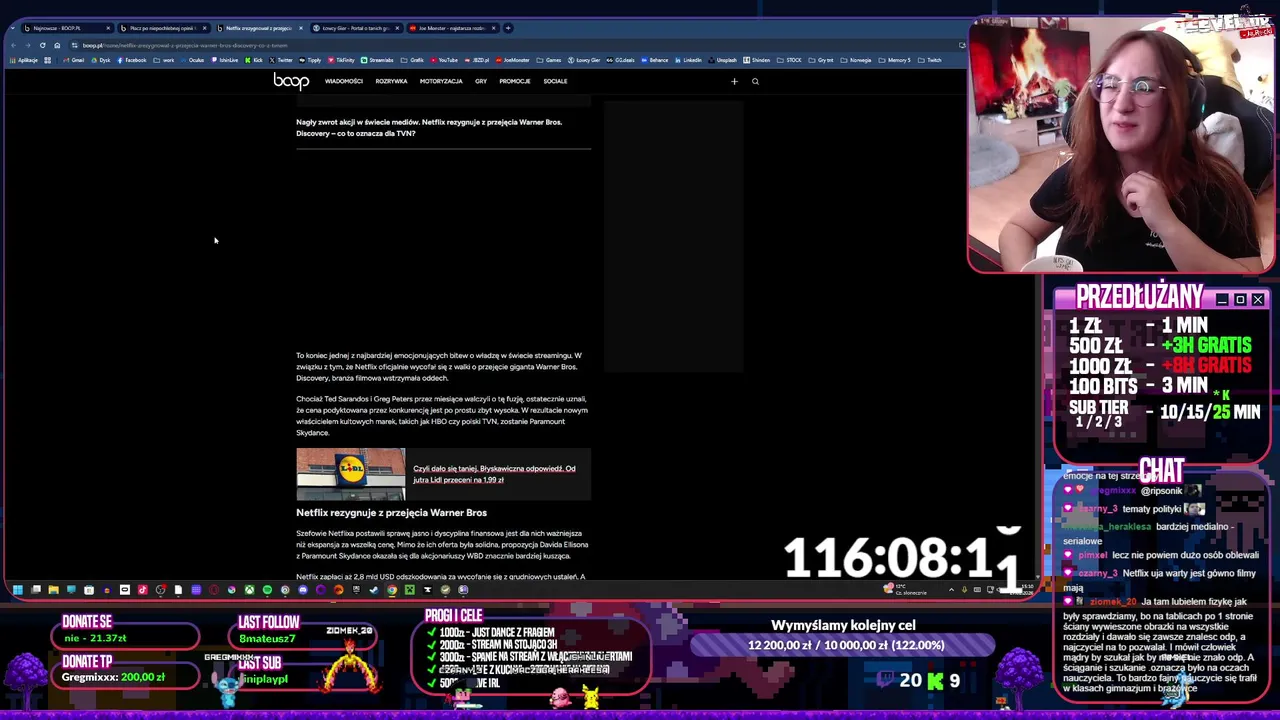Open the Unsplash bookmark

tap(722, 60)
